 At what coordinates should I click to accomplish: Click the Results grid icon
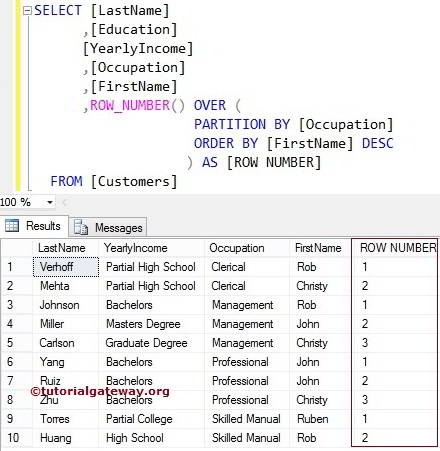click(x=12, y=226)
